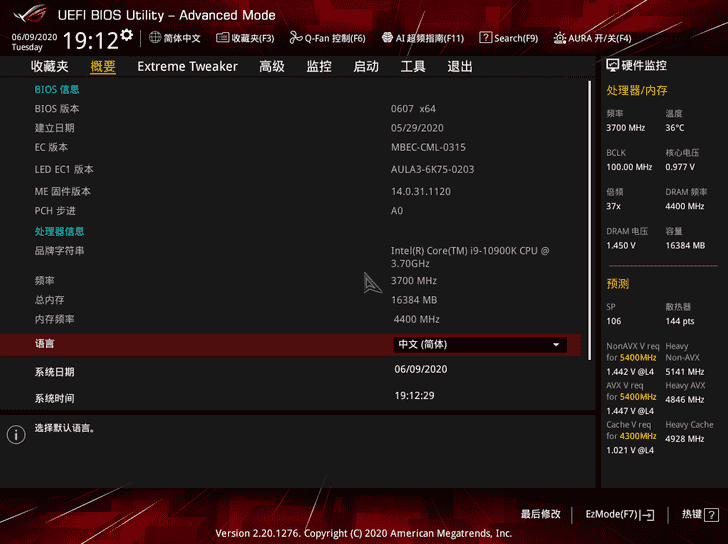Click the 热键 hotkeys button
This screenshot has width=728, height=544.
coord(691,514)
